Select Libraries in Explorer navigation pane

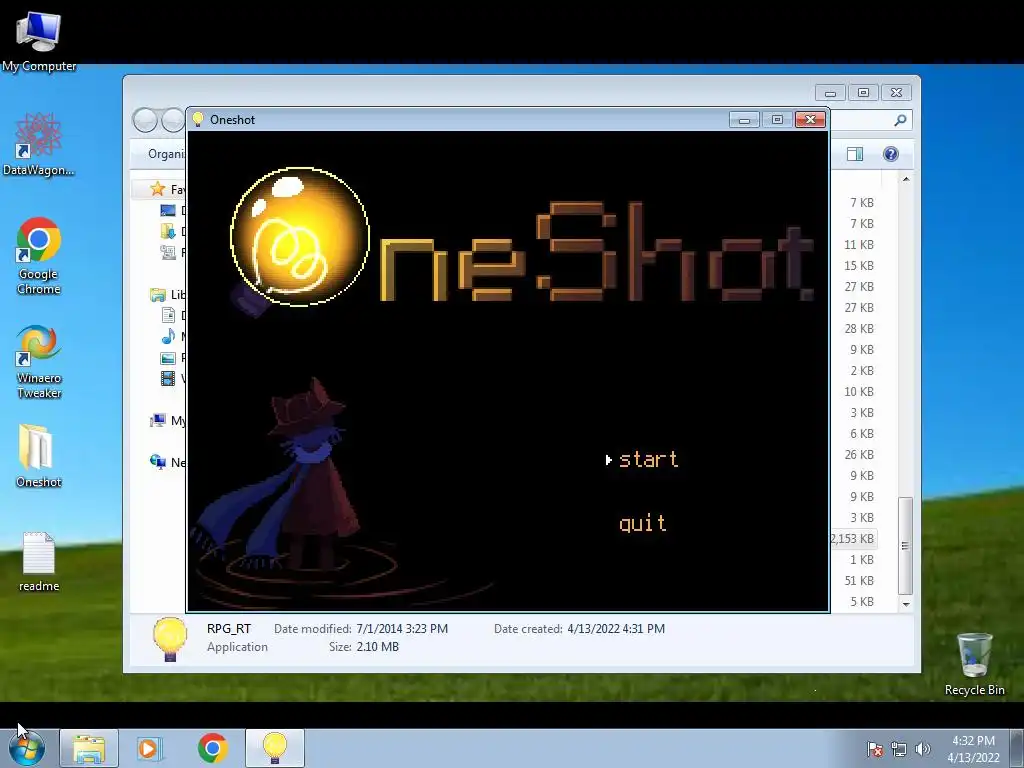point(167,295)
